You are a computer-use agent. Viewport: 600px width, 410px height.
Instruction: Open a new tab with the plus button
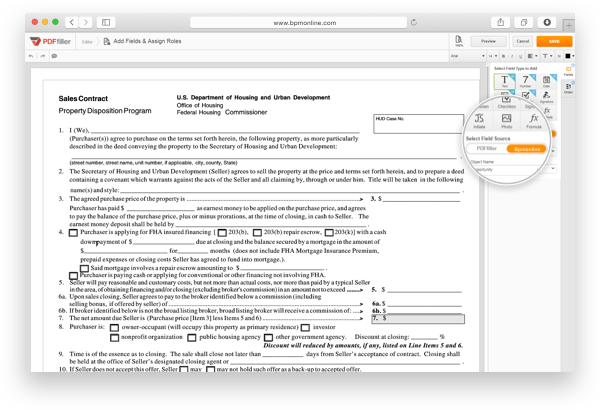(569, 26)
